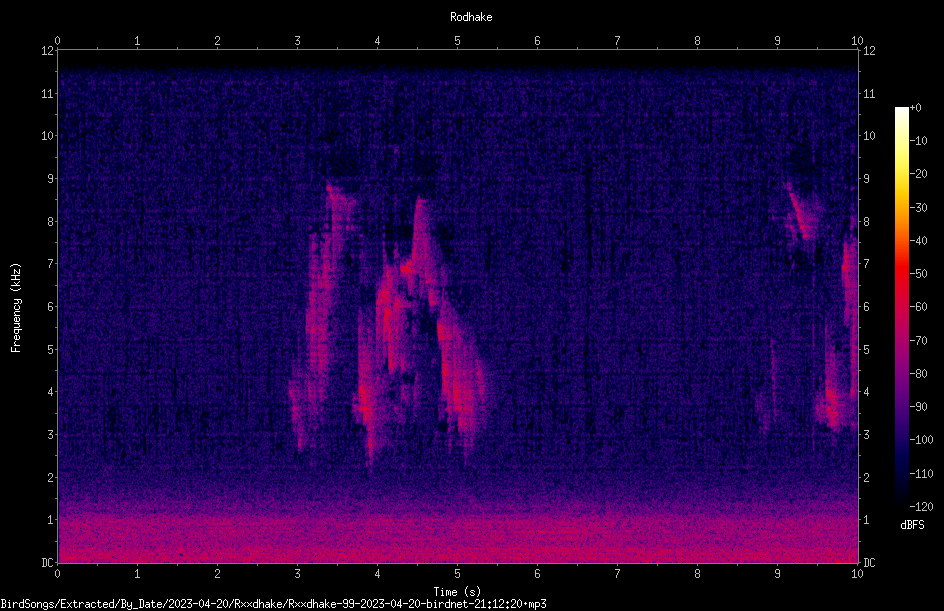Click the bird call trace near 9.2 seconds

coord(798,211)
